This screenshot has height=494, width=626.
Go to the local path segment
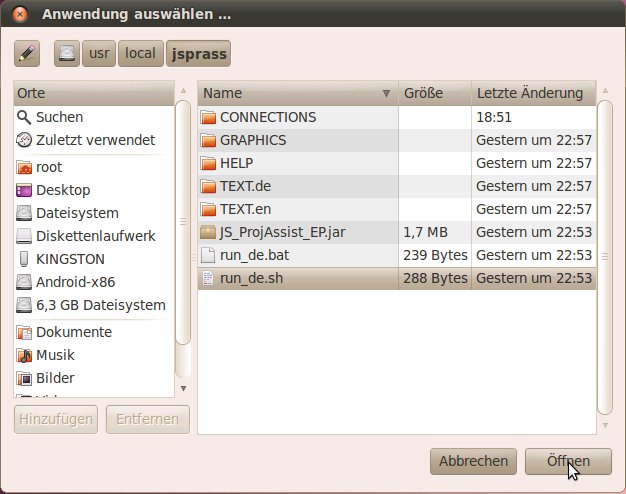[x=140, y=53]
